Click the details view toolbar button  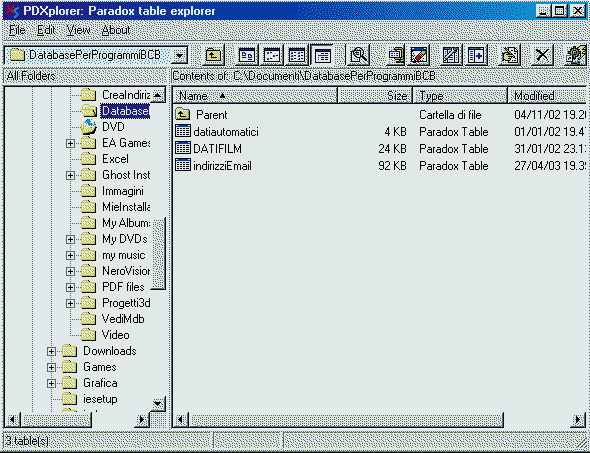pos(322,56)
